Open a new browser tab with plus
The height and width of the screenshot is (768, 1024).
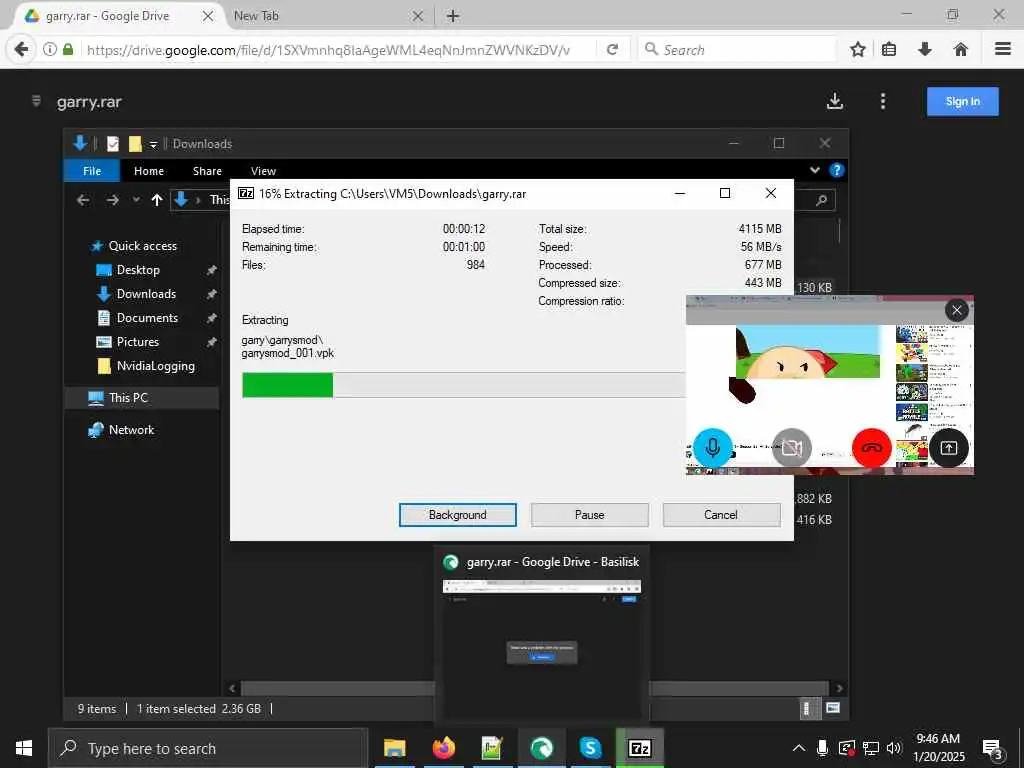453,16
